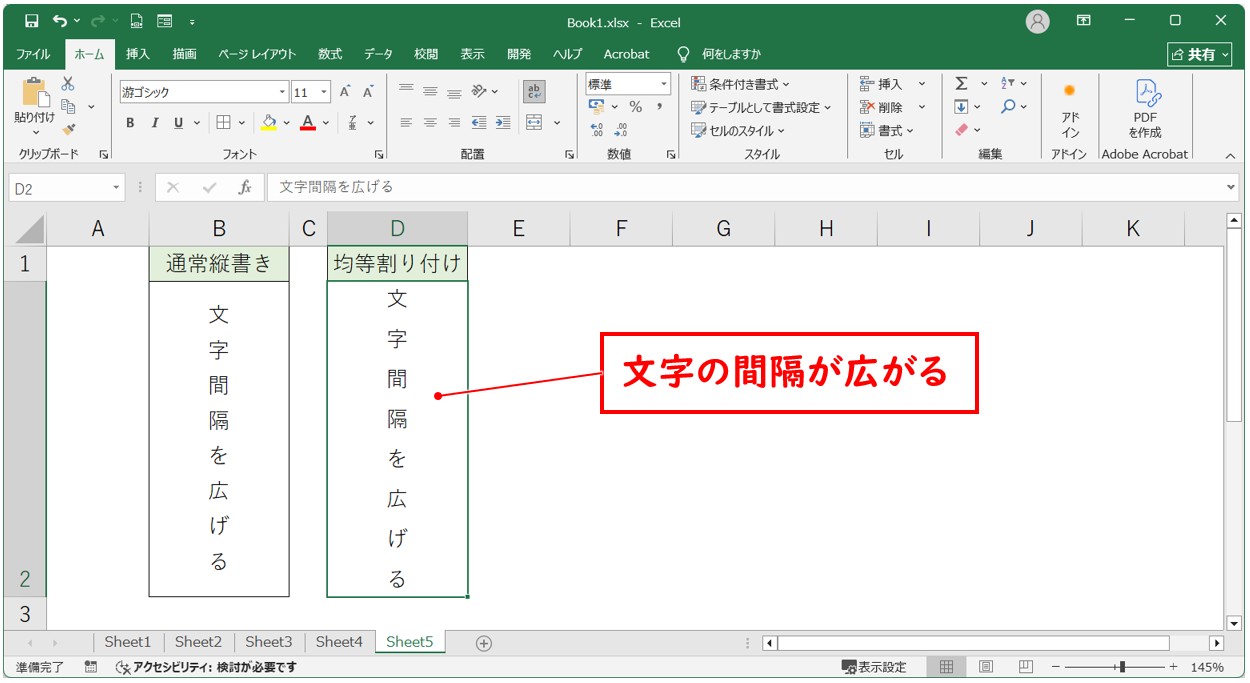
Task: Click the Insert (挿入) cells button
Action: [882, 84]
